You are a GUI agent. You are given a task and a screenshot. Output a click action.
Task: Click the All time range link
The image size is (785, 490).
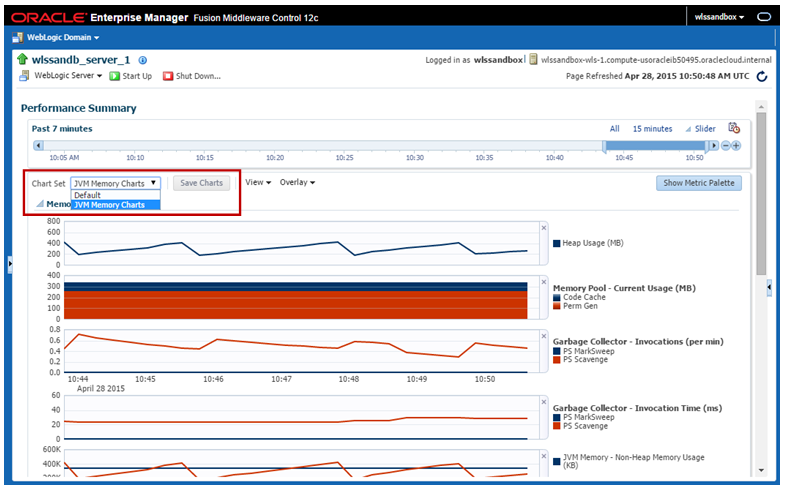point(615,129)
